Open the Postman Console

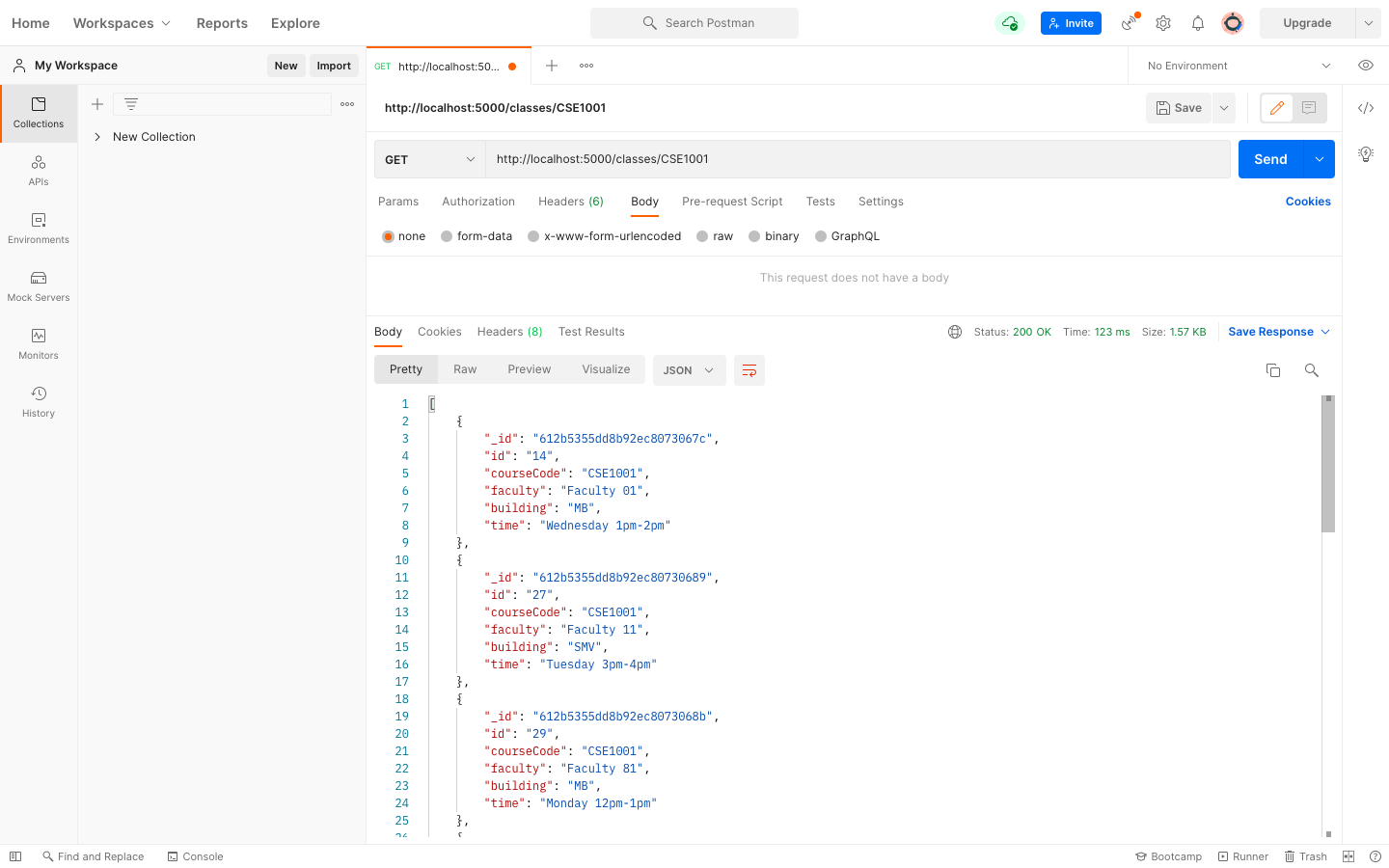pos(195,856)
